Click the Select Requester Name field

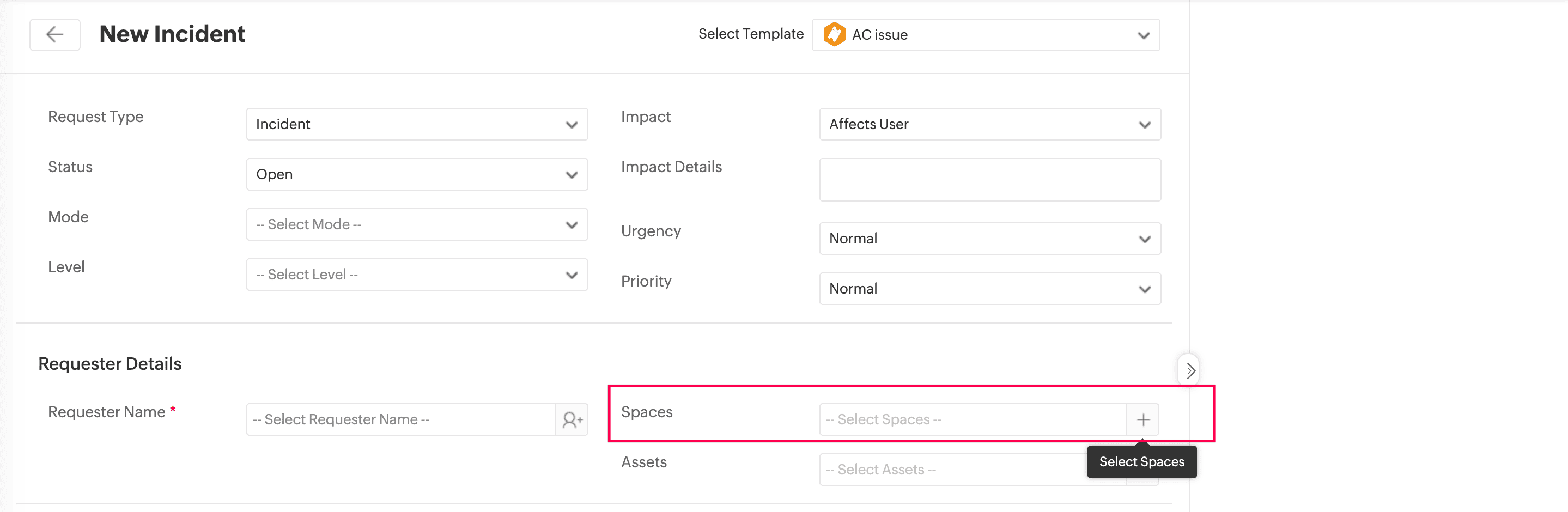tap(400, 419)
